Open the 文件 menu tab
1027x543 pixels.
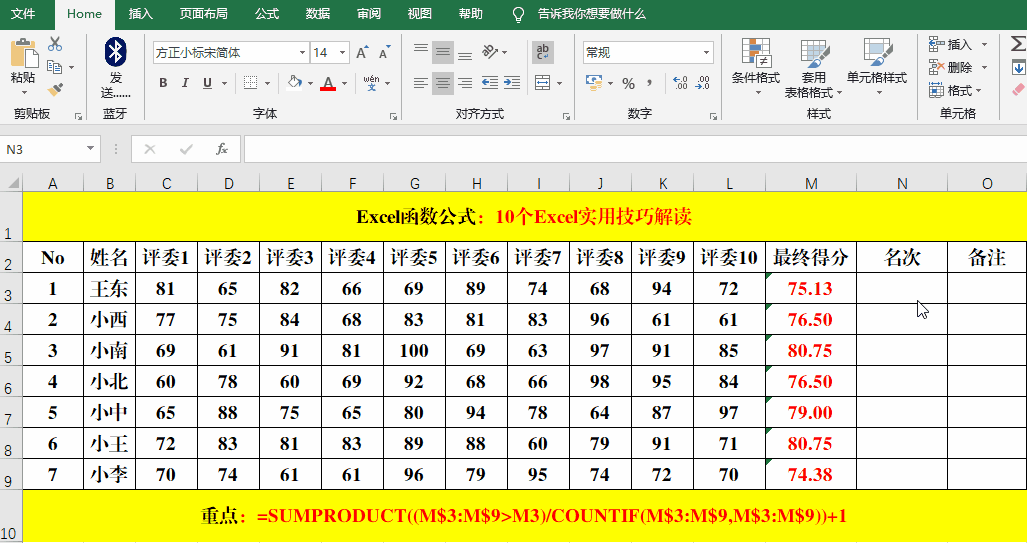(24, 14)
